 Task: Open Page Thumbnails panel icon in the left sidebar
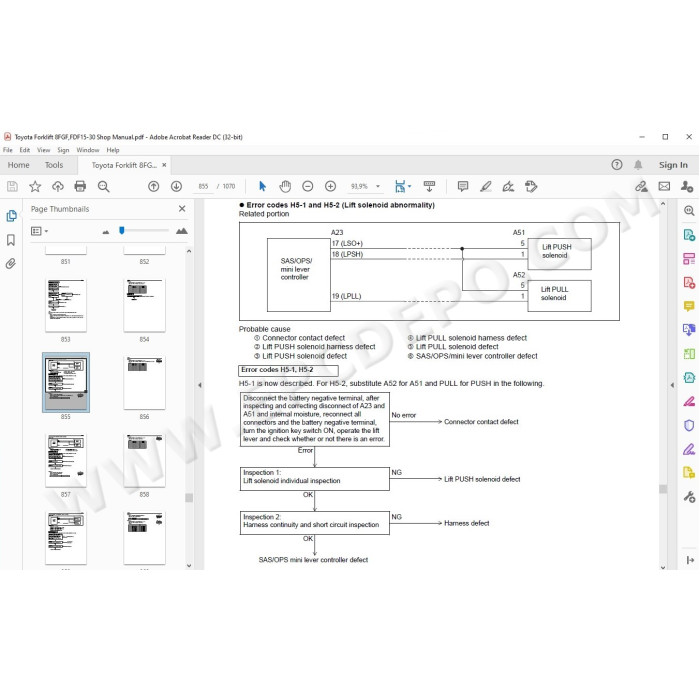tap(12, 216)
